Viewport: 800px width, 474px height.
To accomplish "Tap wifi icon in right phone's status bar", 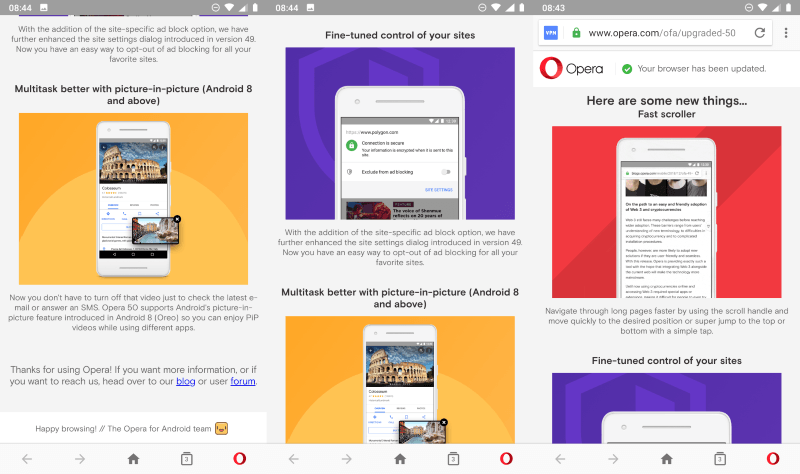I will (x=762, y=8).
